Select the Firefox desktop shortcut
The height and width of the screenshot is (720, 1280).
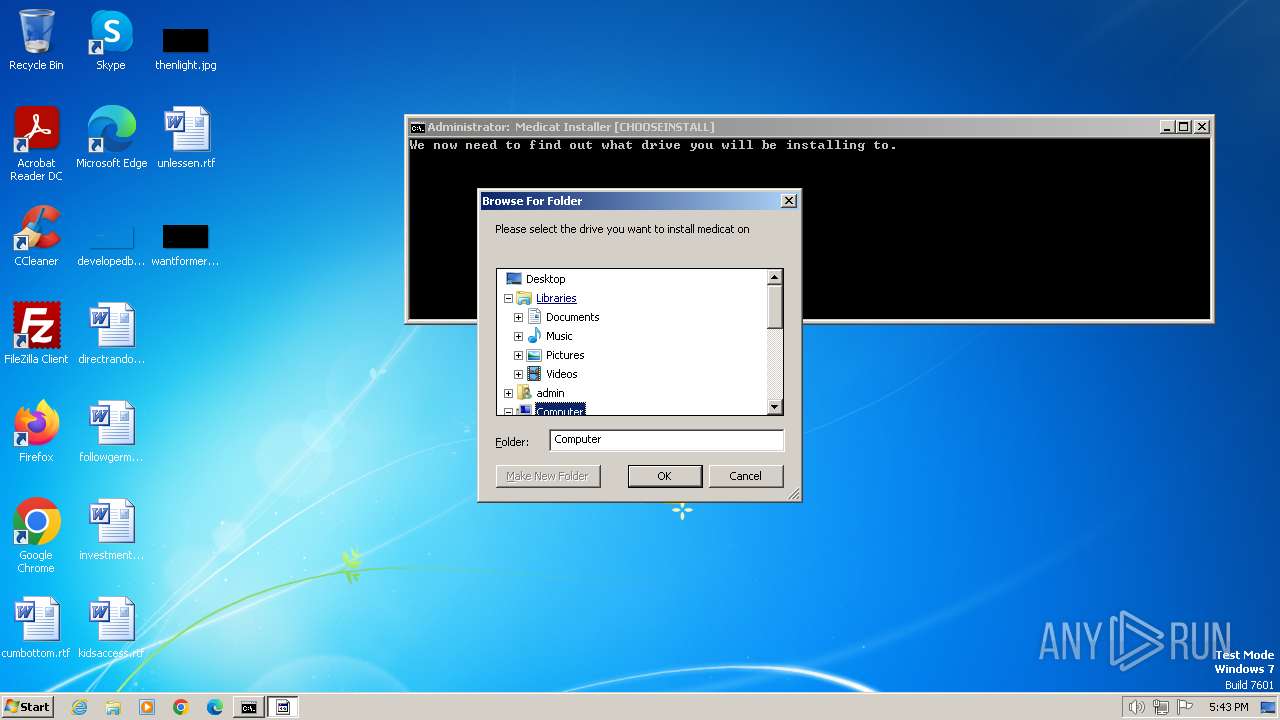click(36, 431)
